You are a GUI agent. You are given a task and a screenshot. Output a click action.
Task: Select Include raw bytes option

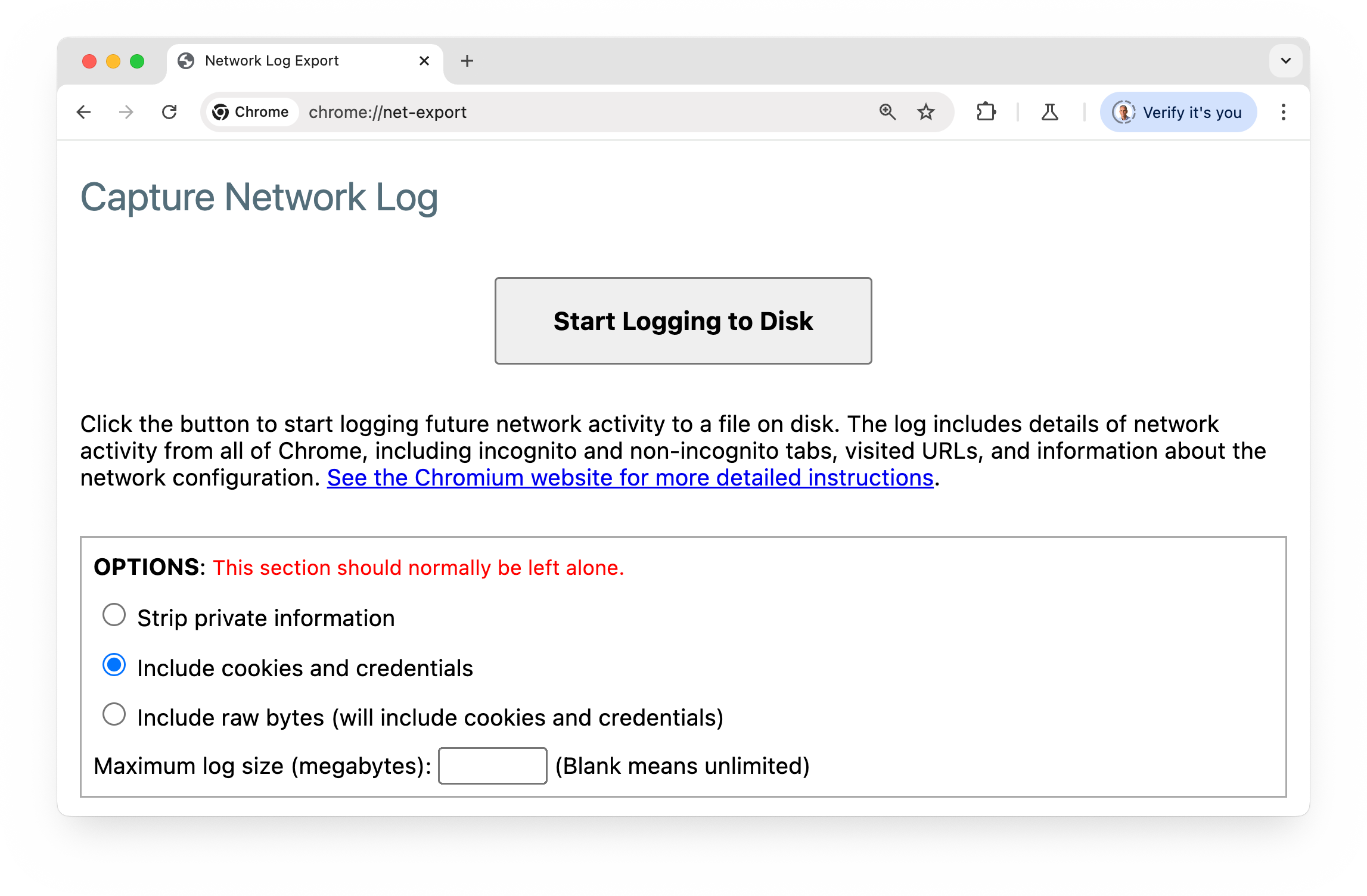114,715
